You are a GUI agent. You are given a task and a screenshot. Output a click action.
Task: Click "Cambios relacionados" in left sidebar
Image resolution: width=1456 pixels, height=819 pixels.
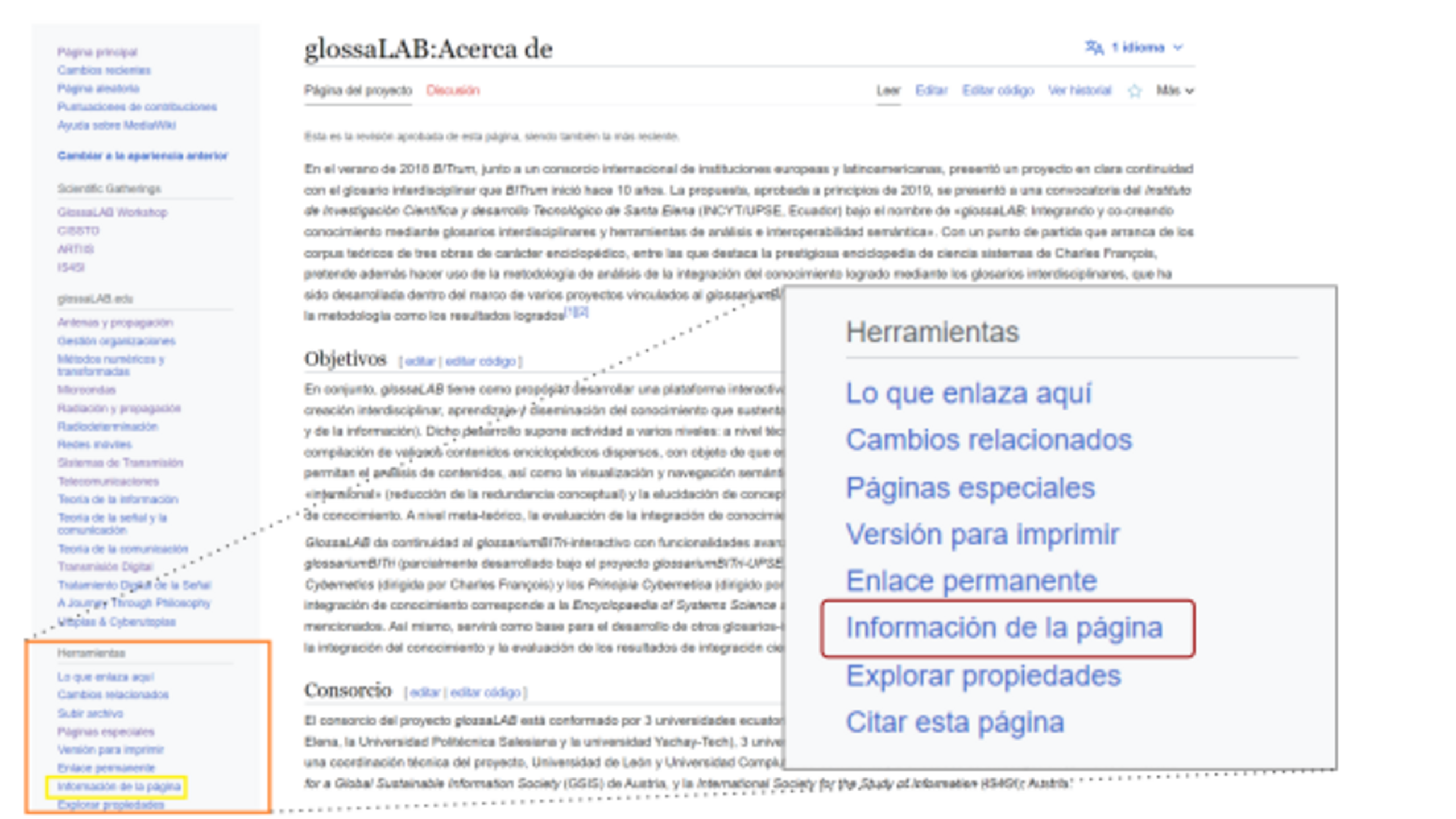click(x=113, y=694)
